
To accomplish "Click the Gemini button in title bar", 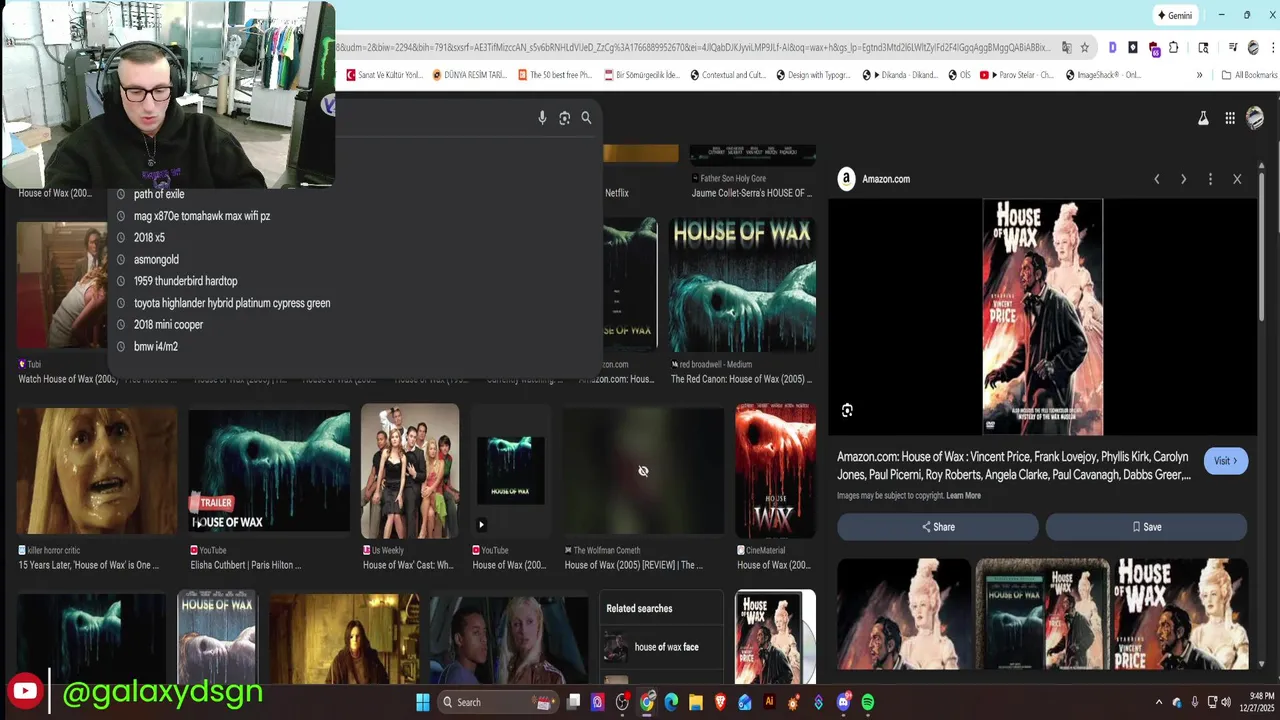I will click(1175, 15).
